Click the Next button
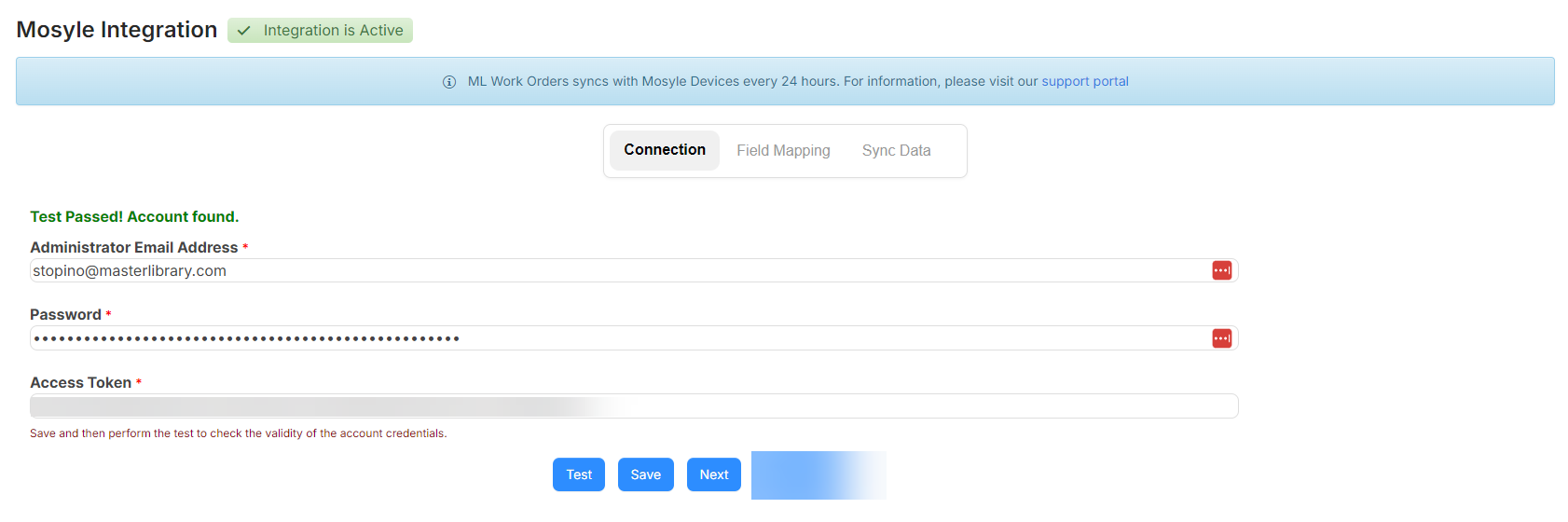Image resolution: width=1568 pixels, height=522 pixels. tap(714, 474)
